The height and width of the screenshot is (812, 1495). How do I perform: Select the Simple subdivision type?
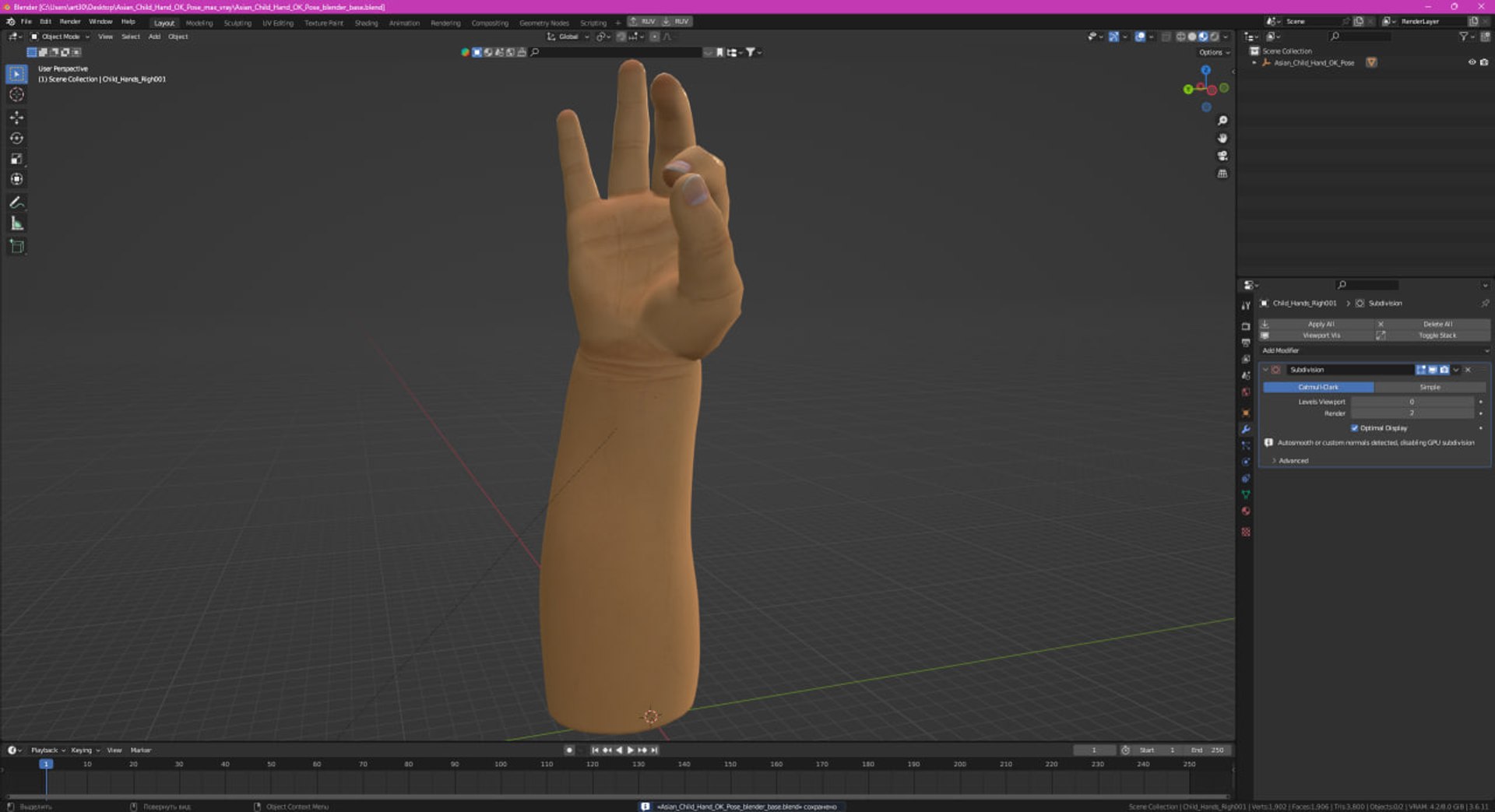pyautogui.click(x=1430, y=387)
